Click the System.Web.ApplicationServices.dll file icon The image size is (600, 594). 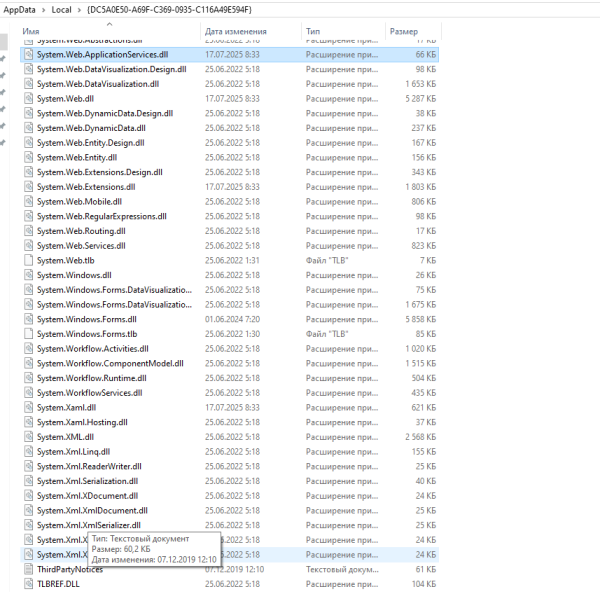click(x=28, y=54)
